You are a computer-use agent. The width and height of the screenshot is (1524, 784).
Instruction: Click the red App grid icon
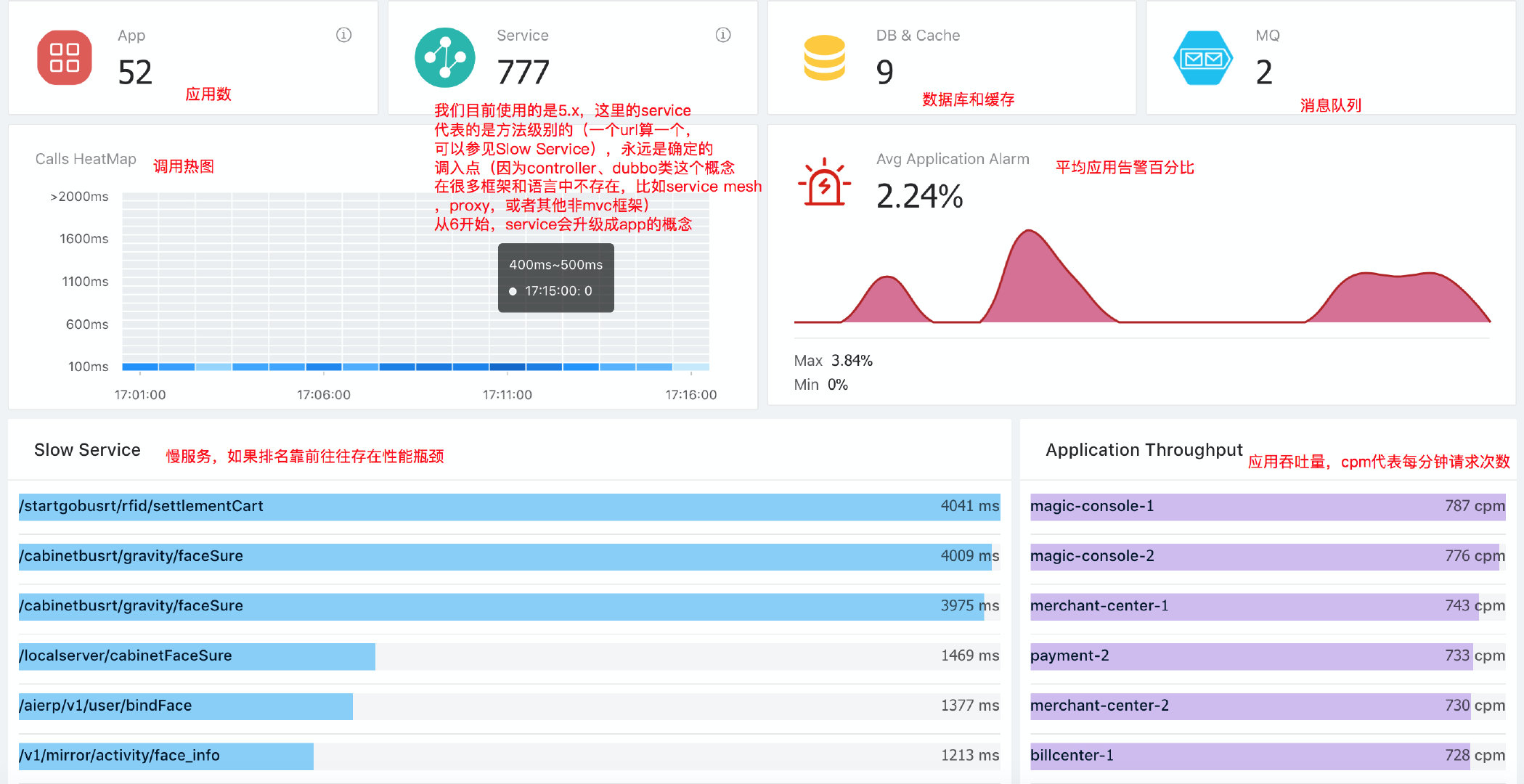click(65, 57)
